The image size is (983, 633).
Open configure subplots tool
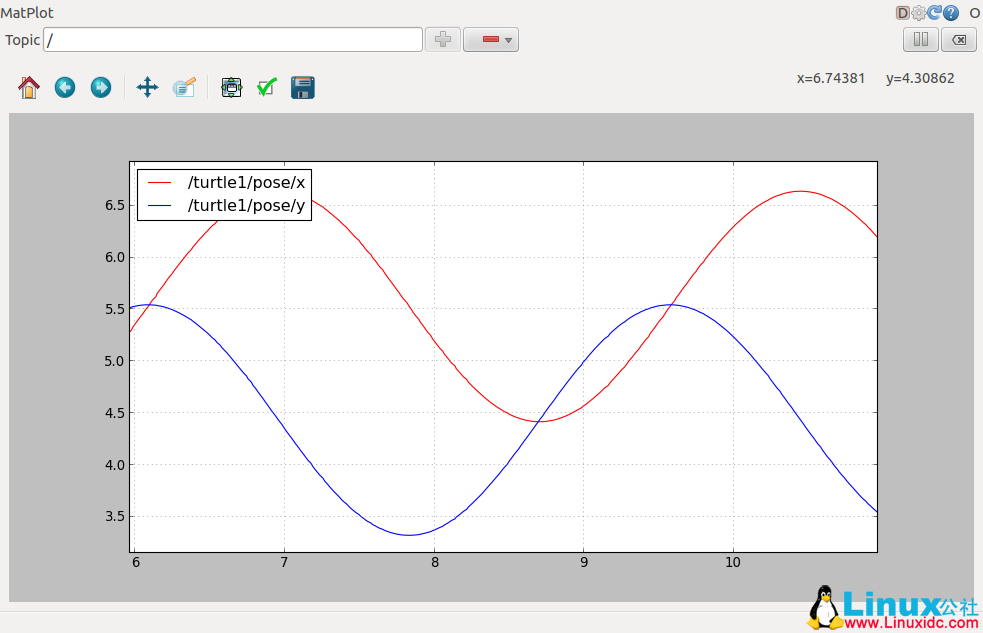(231, 87)
